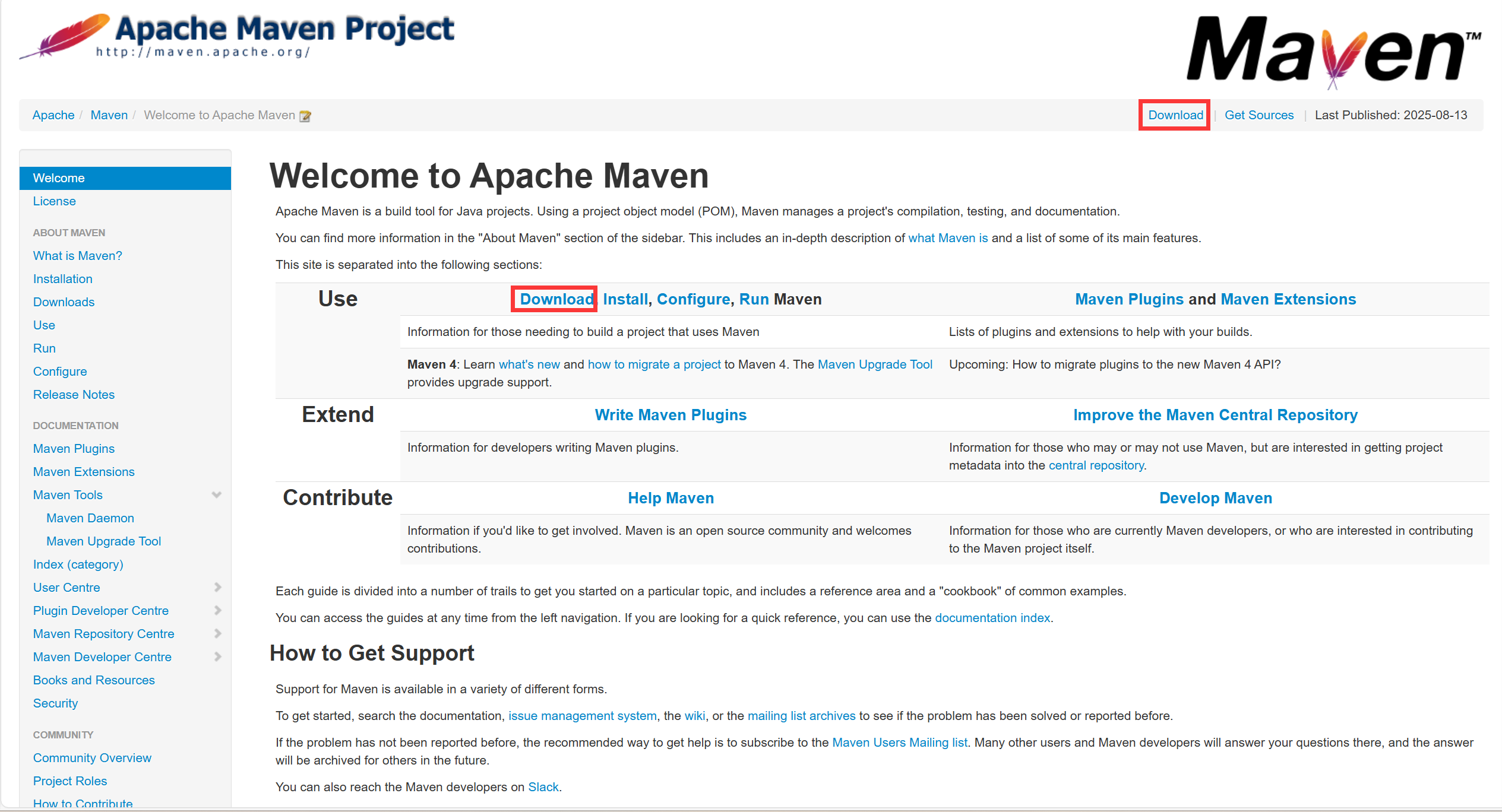
Task: Expand the User Centre submenu arrow
Action: 217,587
